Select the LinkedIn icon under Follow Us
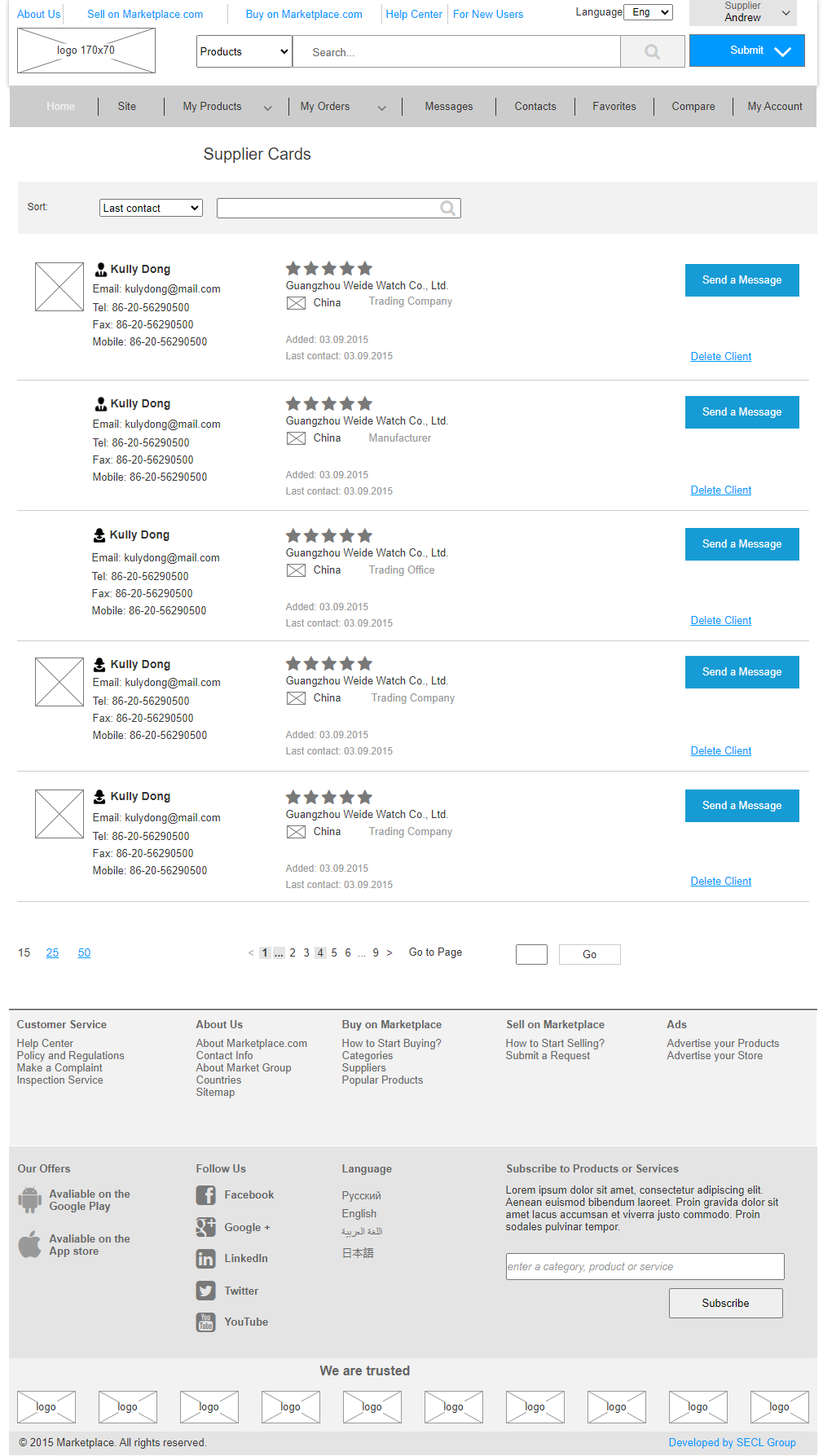 click(x=205, y=1258)
